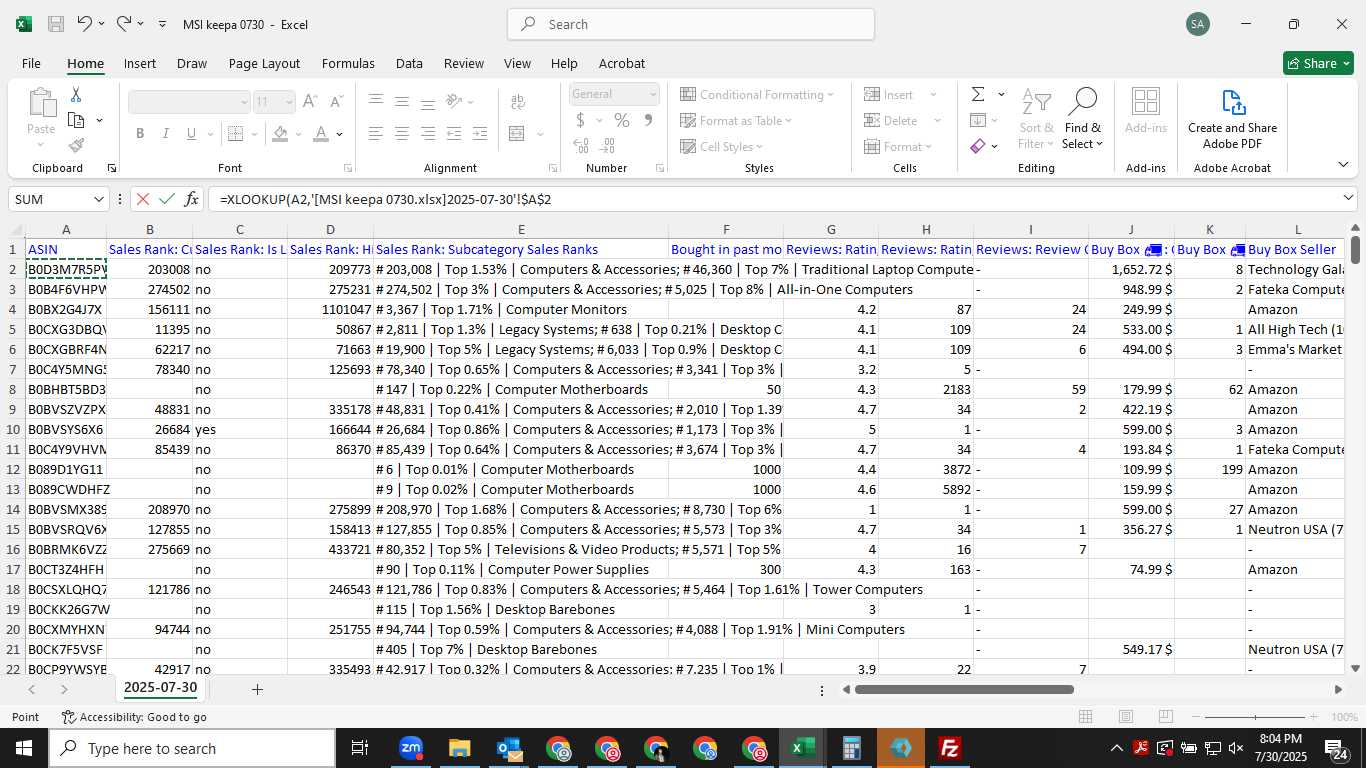Click the Save icon in the title bar
Viewport: 1366px width, 768px height.
coord(56,24)
